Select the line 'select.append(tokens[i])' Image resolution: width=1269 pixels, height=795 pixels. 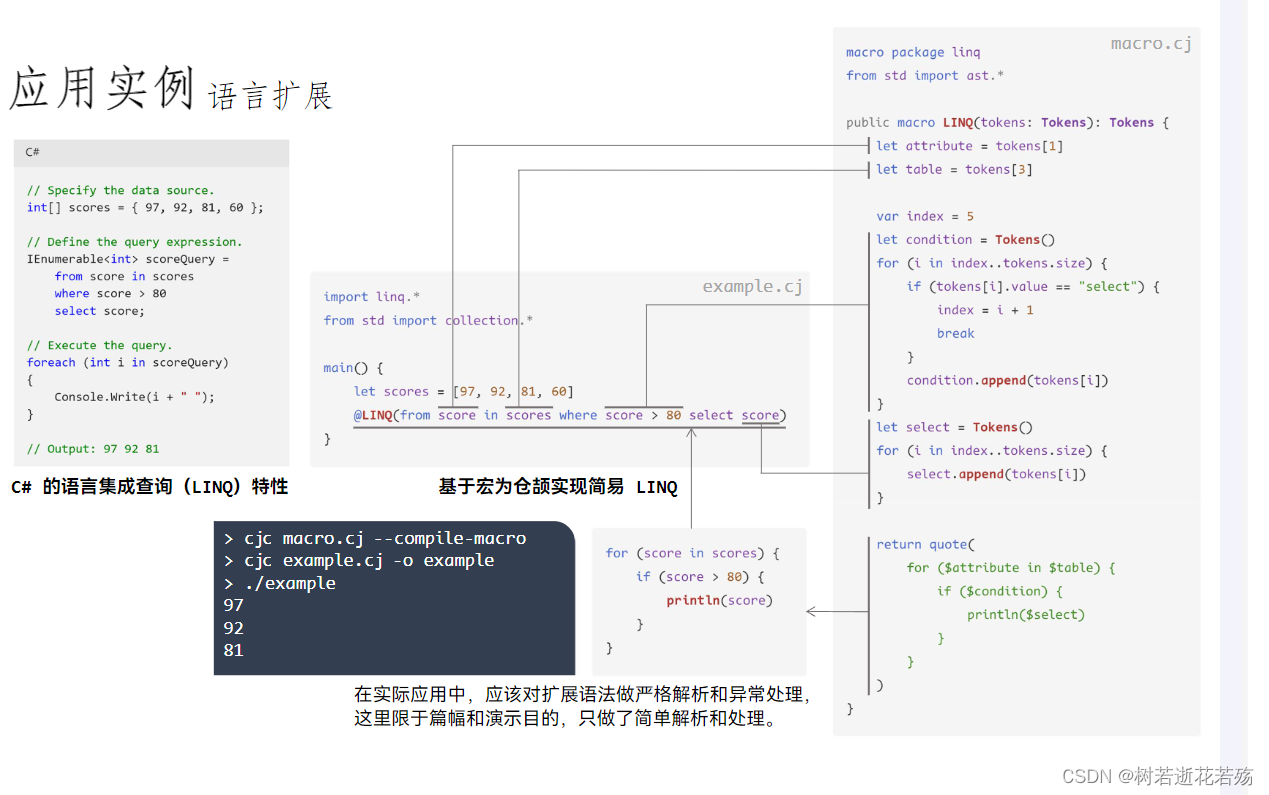click(996, 475)
